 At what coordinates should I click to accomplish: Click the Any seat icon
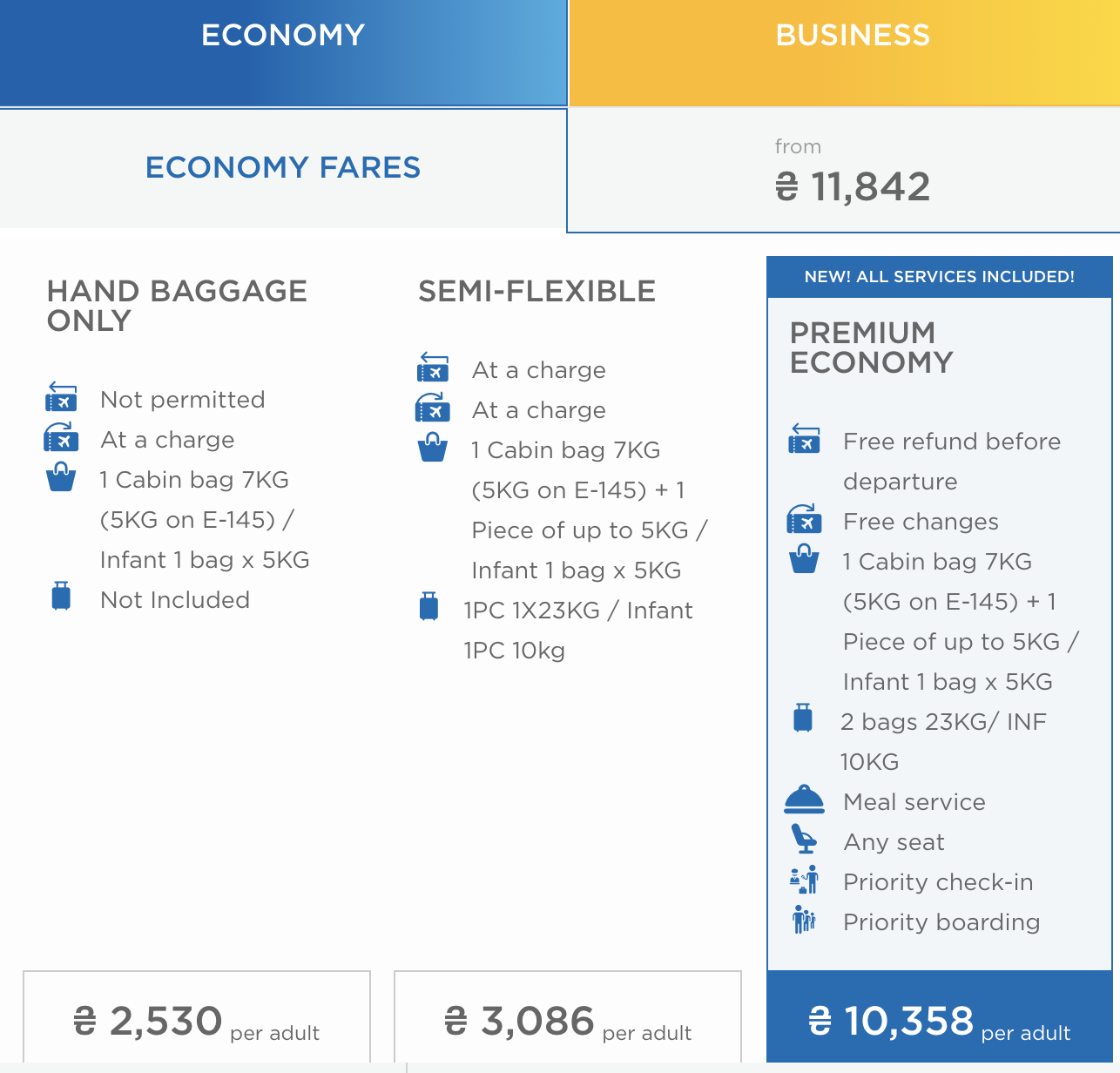point(804,840)
